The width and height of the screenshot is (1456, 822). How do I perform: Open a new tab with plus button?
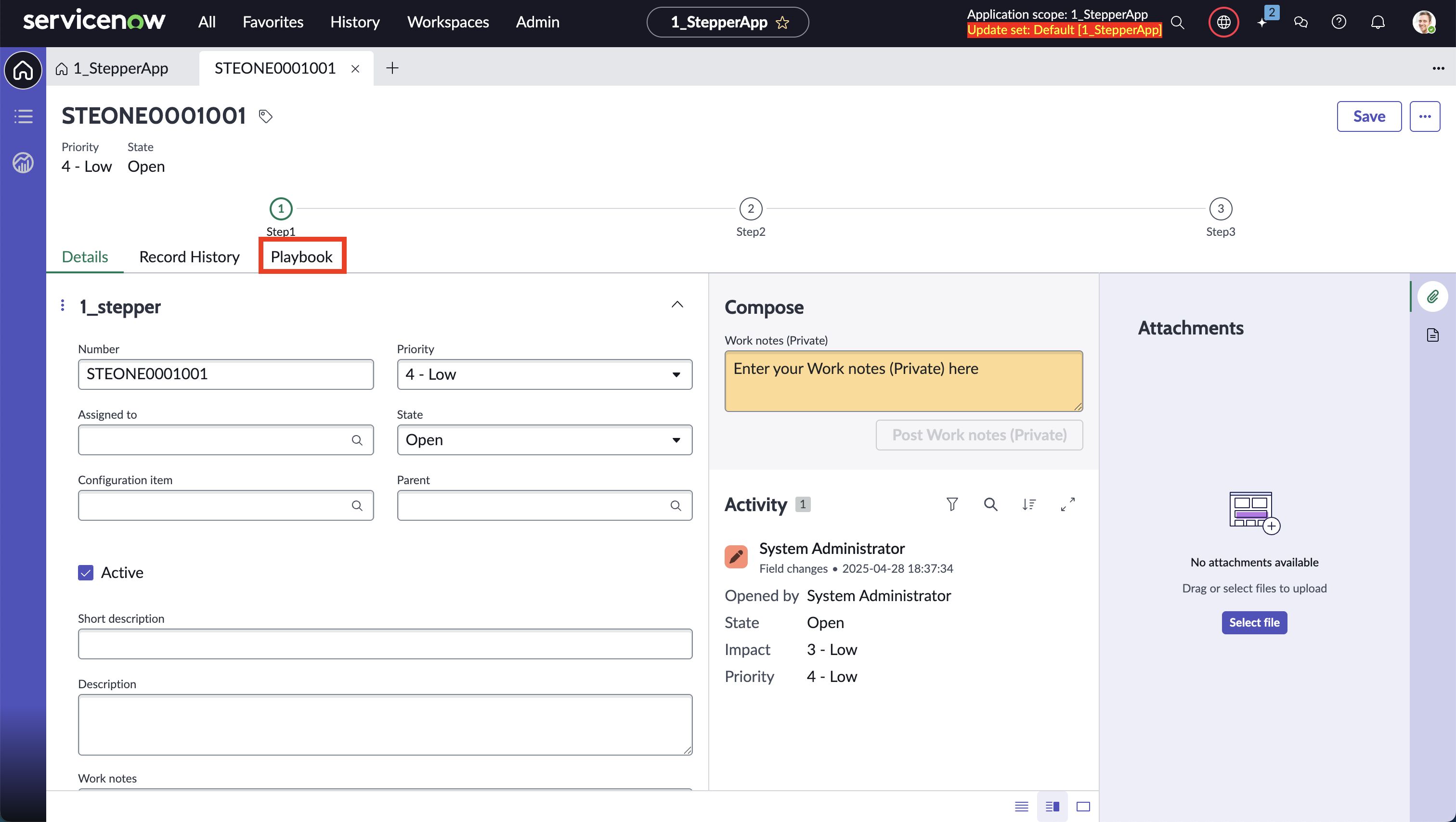392,68
